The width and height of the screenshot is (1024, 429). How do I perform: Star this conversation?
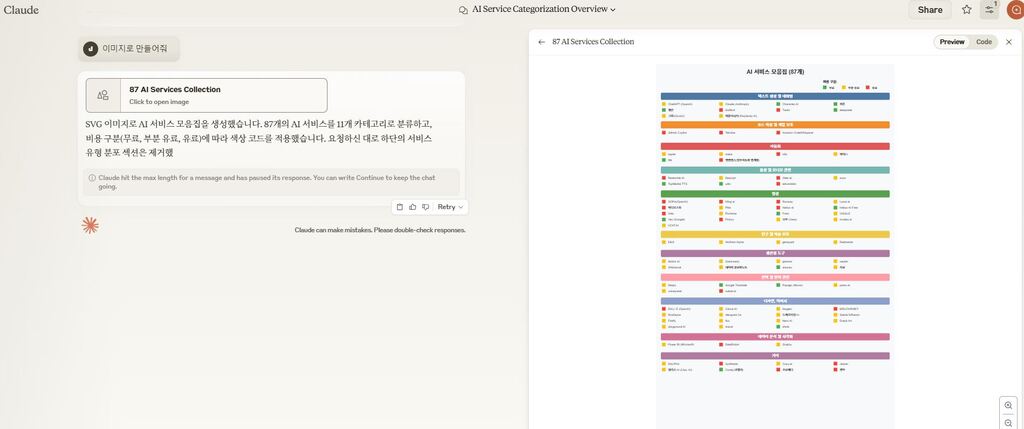coord(967,10)
